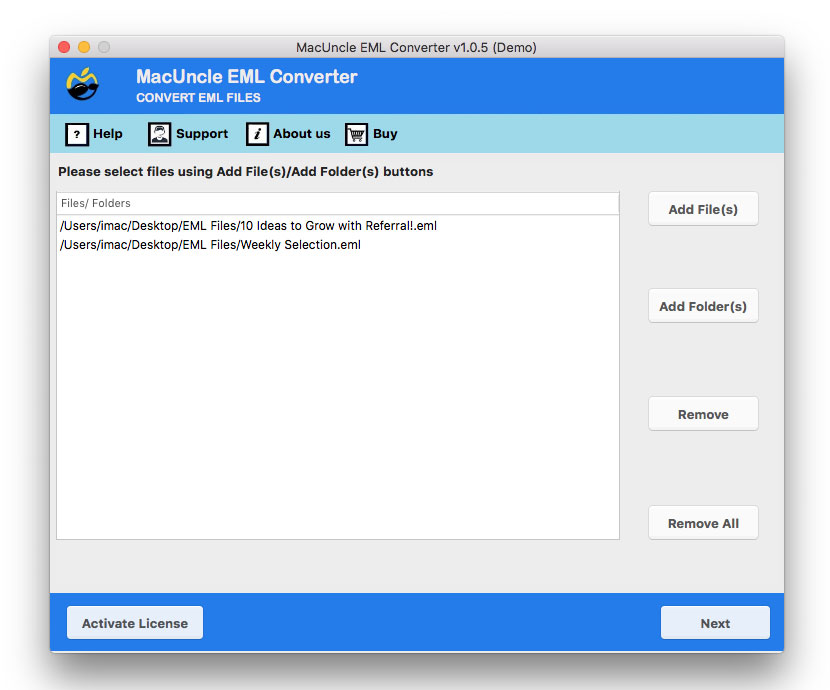Remove the selected file
The width and height of the screenshot is (830, 690).
tap(703, 413)
